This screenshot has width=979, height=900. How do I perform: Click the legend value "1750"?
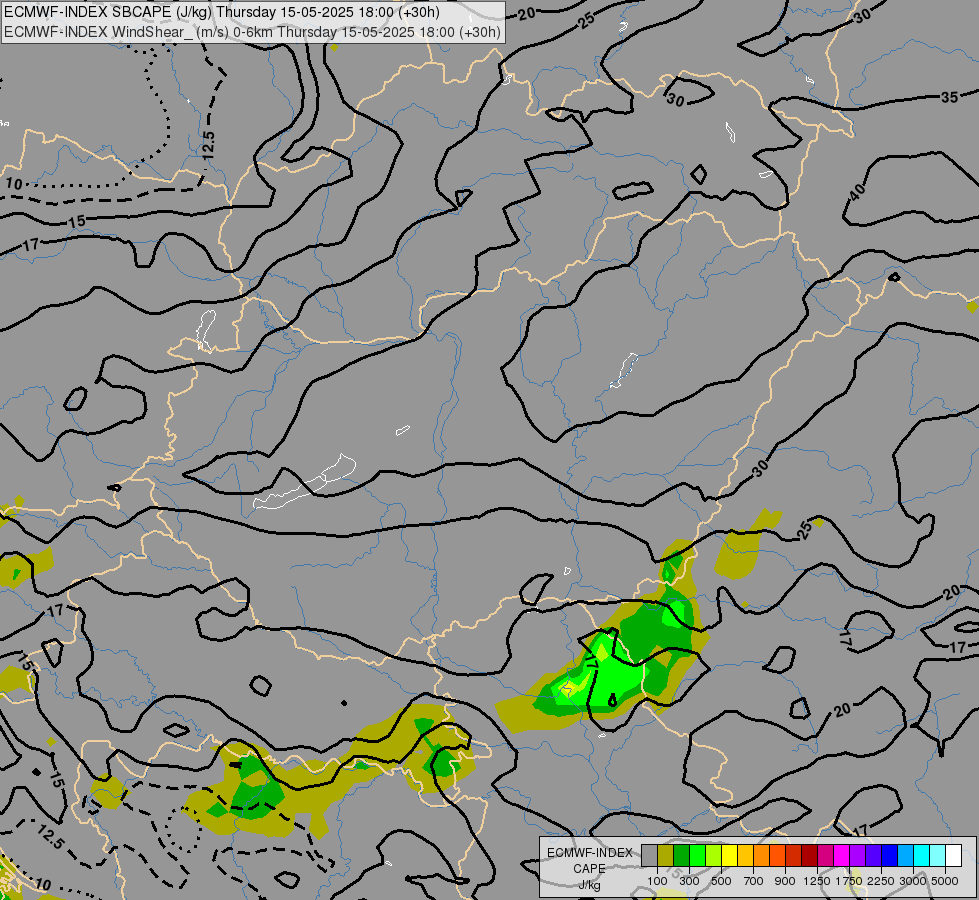(850, 881)
